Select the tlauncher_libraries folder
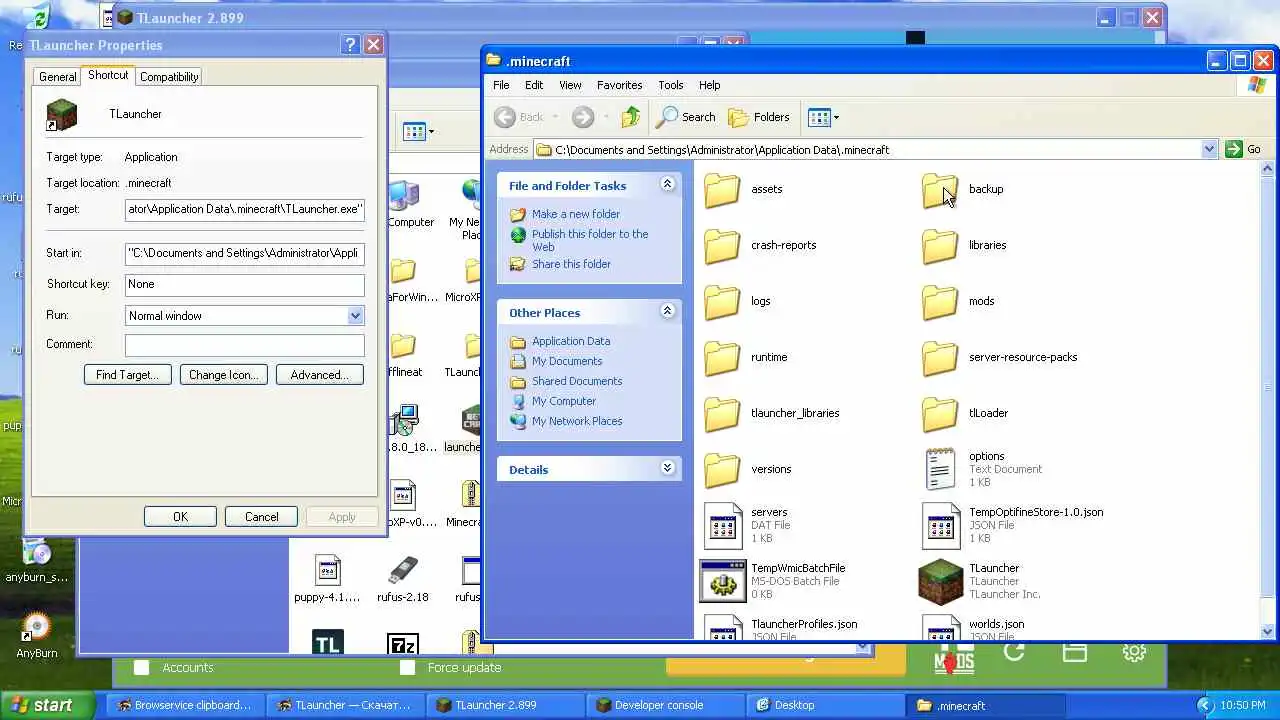The image size is (1280, 720). pos(771,413)
